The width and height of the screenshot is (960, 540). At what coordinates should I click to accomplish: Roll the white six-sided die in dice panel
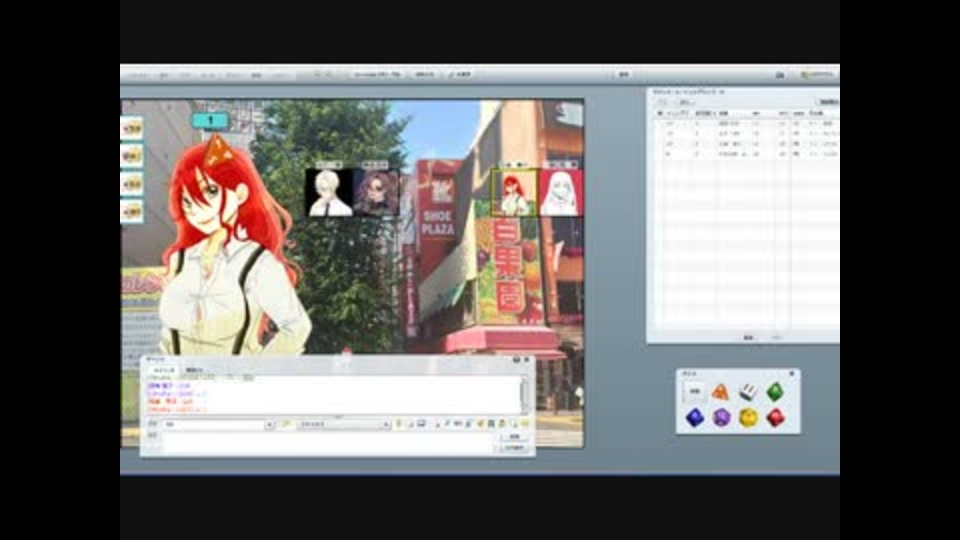click(x=748, y=392)
